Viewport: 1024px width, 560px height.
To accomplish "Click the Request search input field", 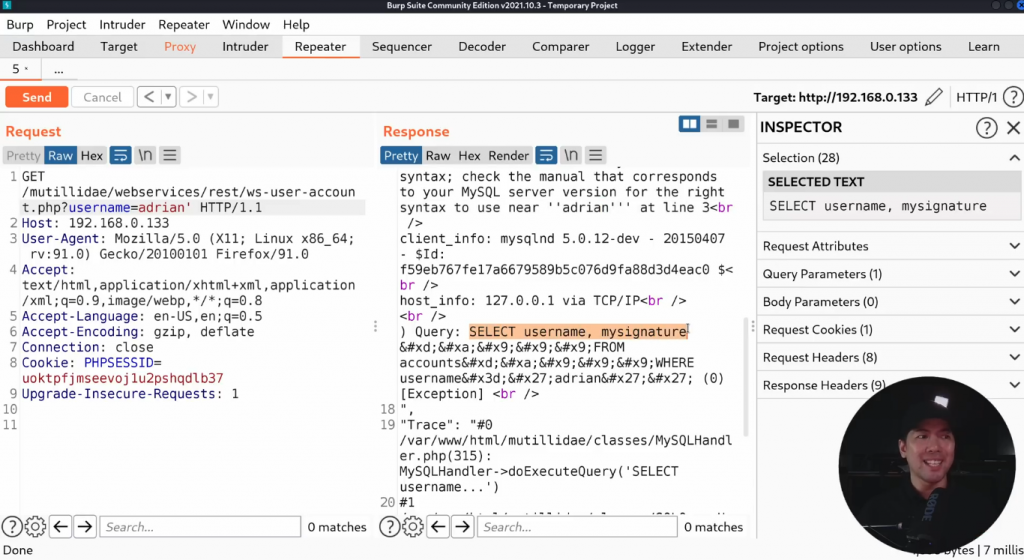I will coord(200,527).
